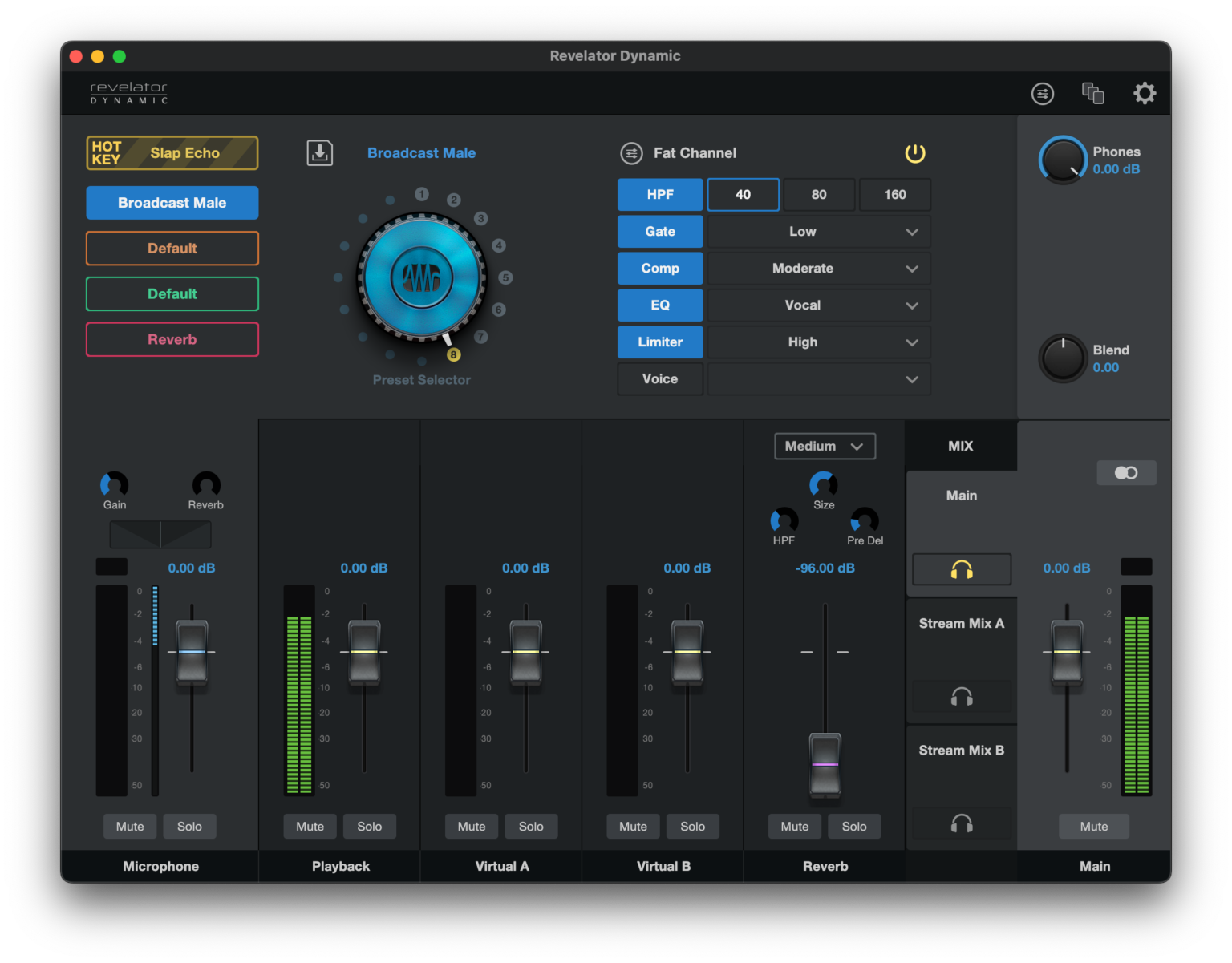
Task: Click the Stream Mix A headphone icon
Action: tap(962, 696)
